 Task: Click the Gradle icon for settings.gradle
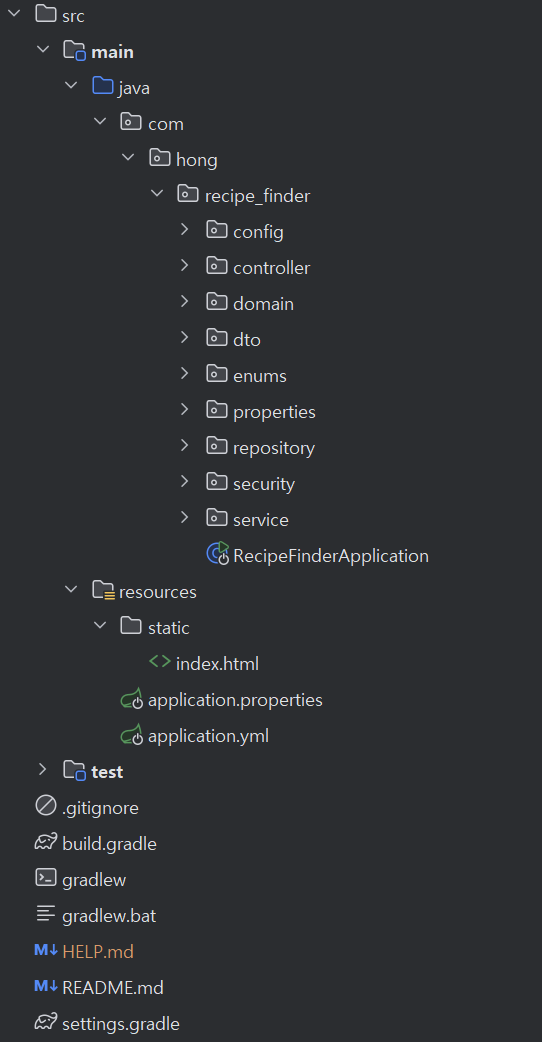[45, 1022]
